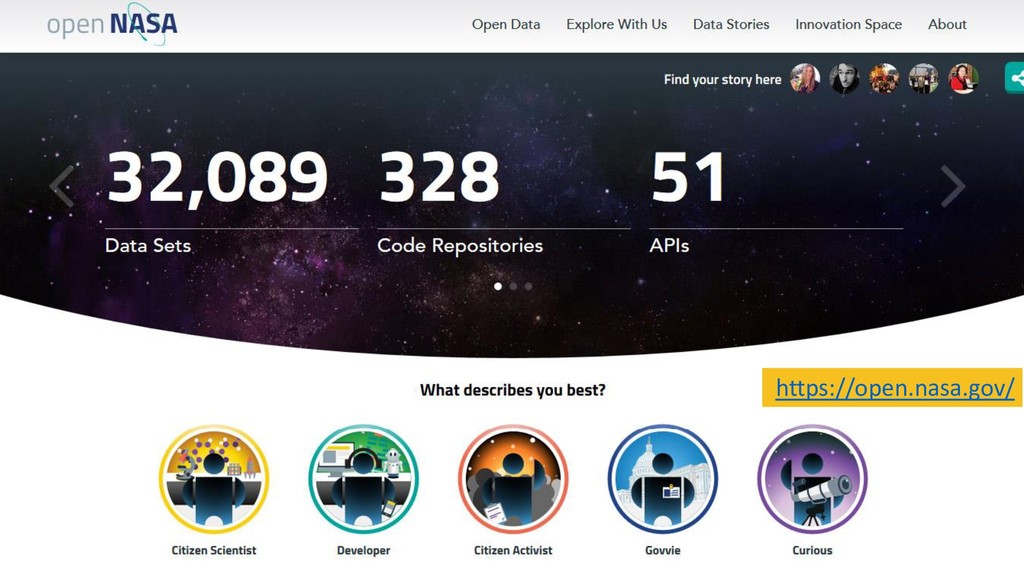
Task: Open the Innovation Space menu item
Action: click(848, 24)
